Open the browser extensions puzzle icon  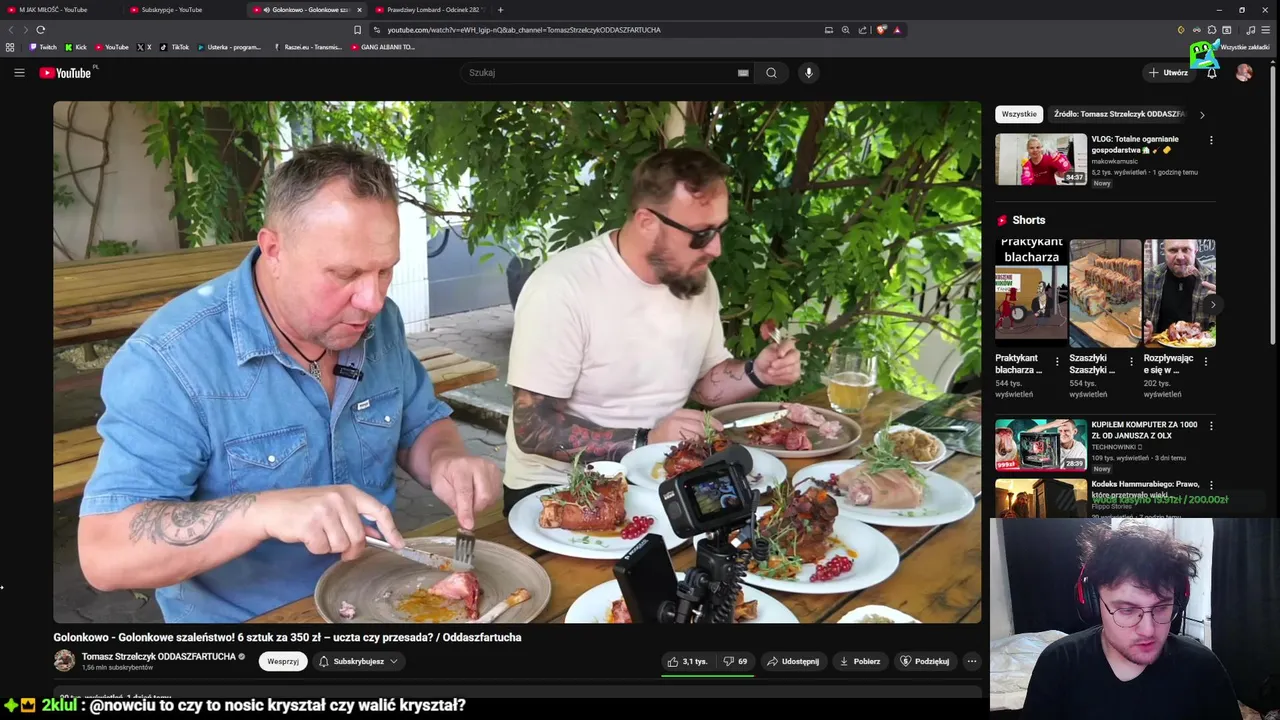1212,30
